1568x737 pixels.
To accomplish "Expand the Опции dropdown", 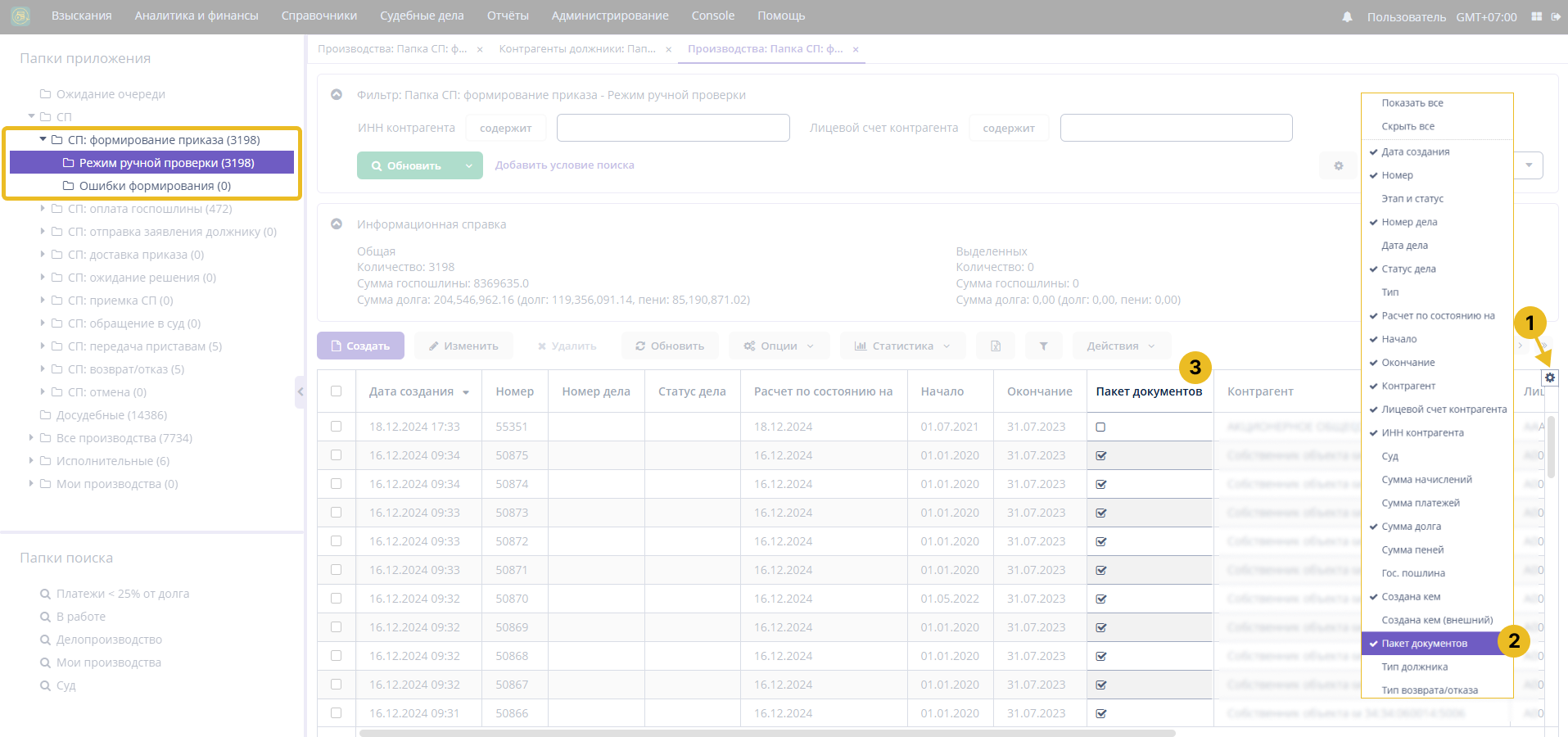I will (778, 346).
